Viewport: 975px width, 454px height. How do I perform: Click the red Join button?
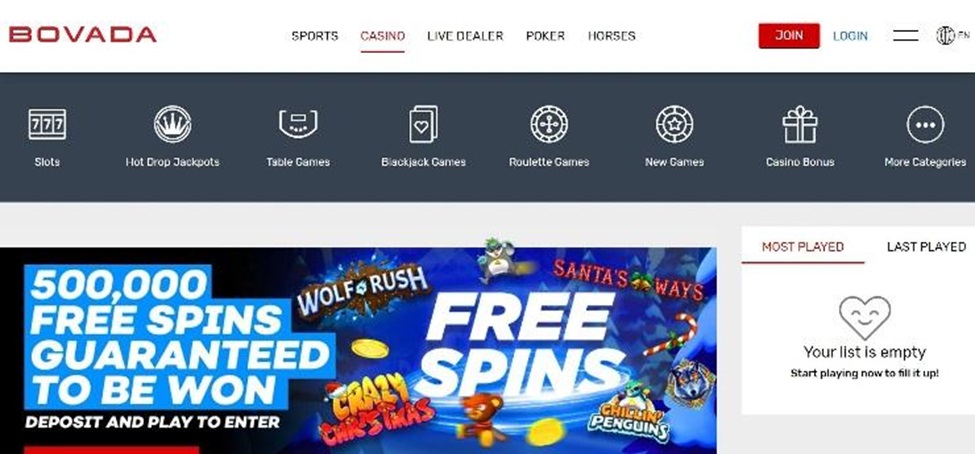(789, 35)
